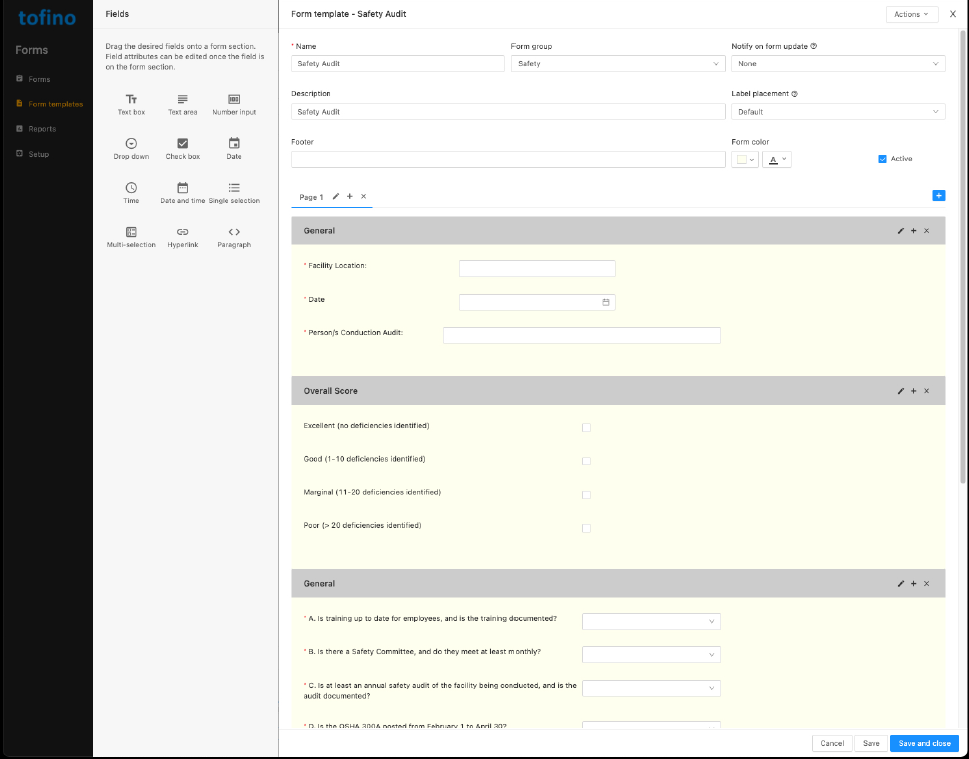Click the vertical scrollbar of the form
The height and width of the screenshot is (759, 969).
pos(963,256)
